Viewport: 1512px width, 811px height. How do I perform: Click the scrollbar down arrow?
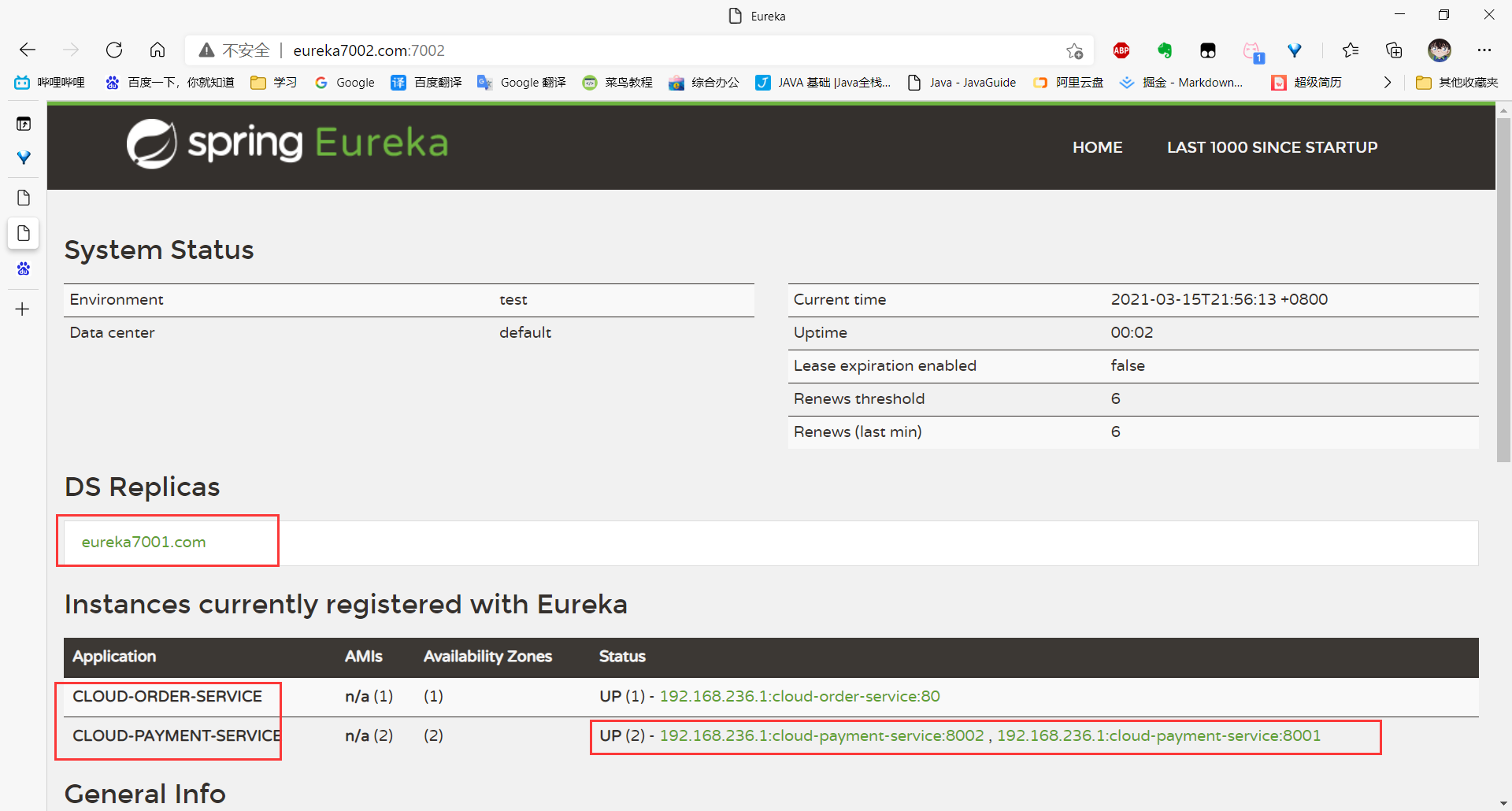point(1503,803)
